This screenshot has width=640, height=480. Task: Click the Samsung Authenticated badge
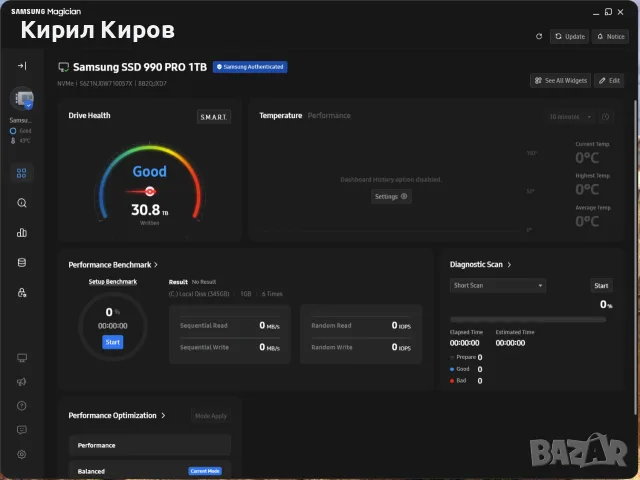point(250,67)
